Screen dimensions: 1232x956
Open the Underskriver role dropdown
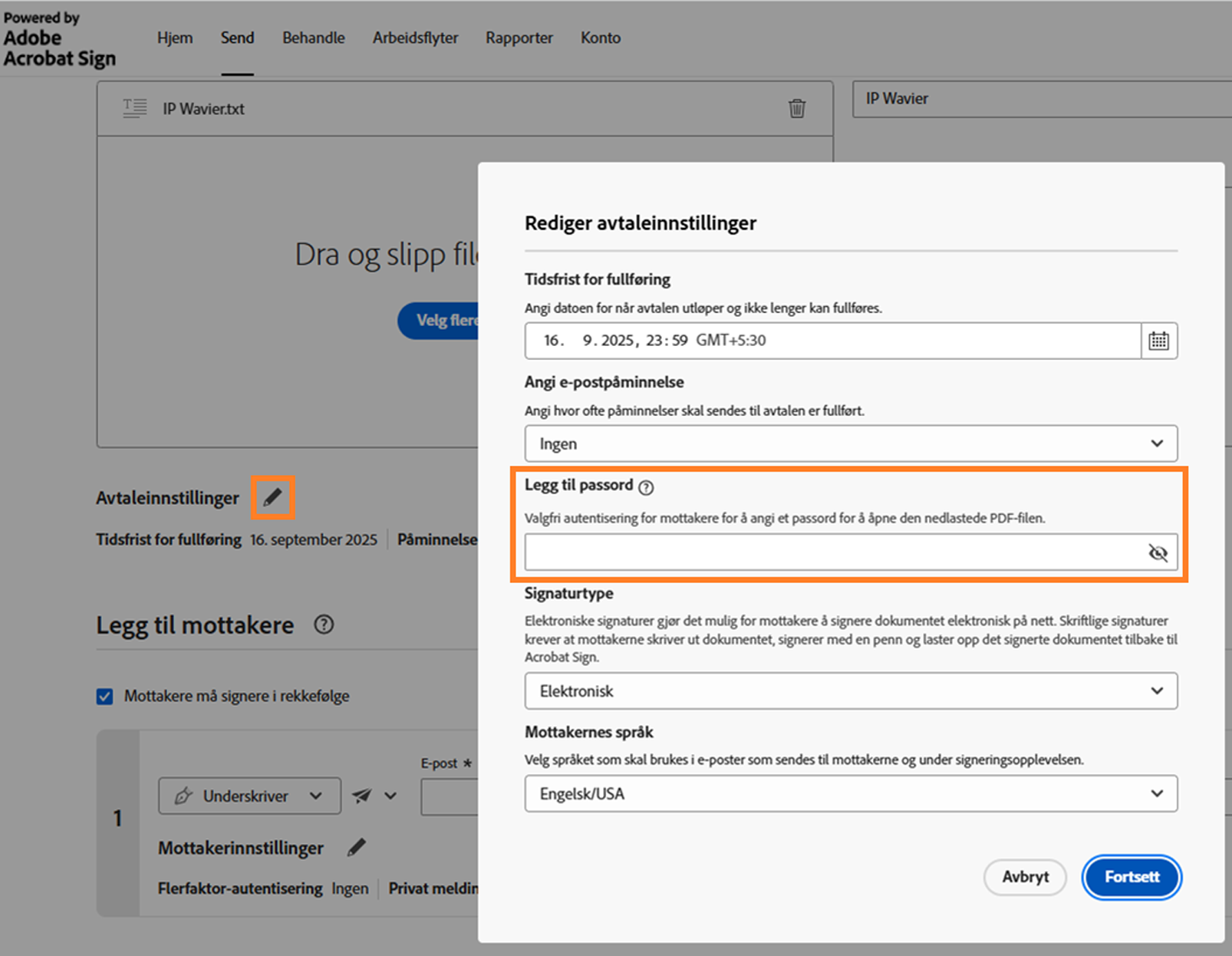pyautogui.click(x=249, y=796)
